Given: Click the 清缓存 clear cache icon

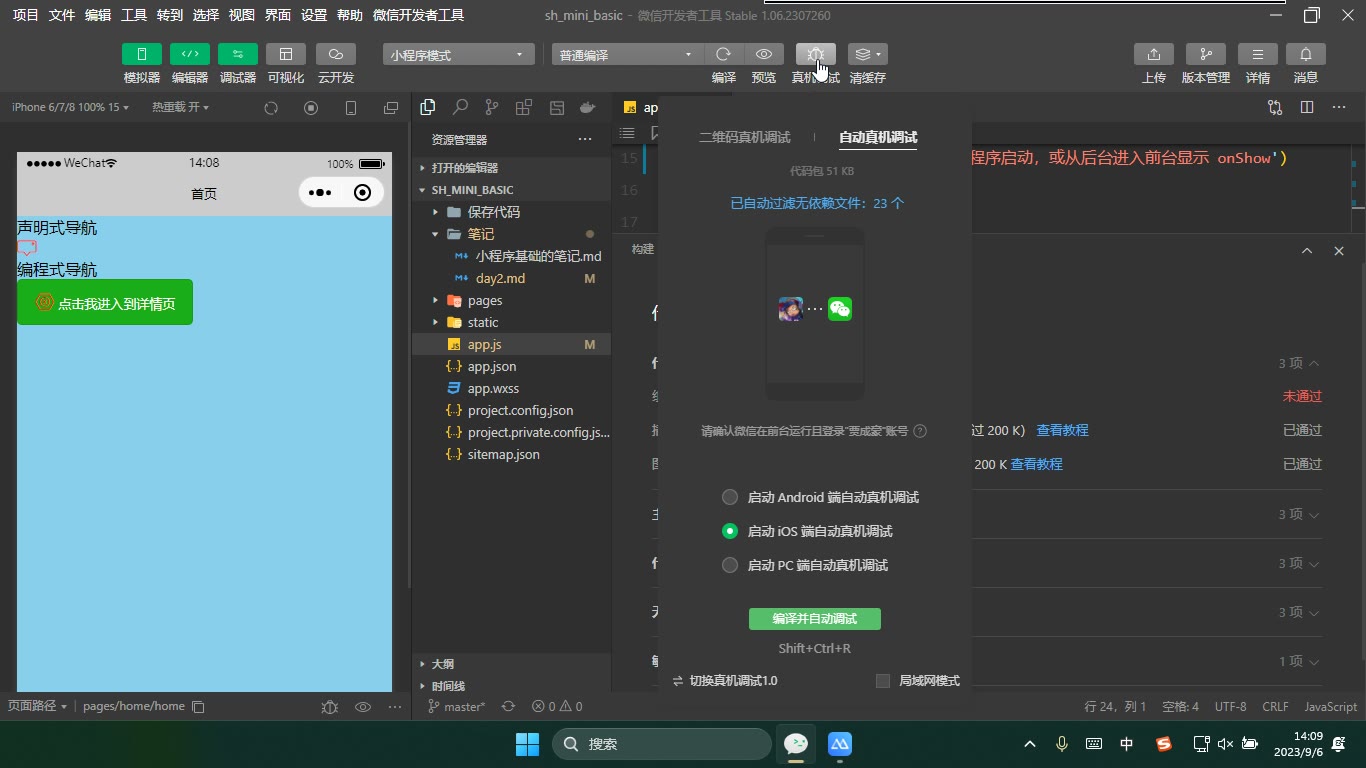Looking at the screenshot, I should [x=867, y=54].
